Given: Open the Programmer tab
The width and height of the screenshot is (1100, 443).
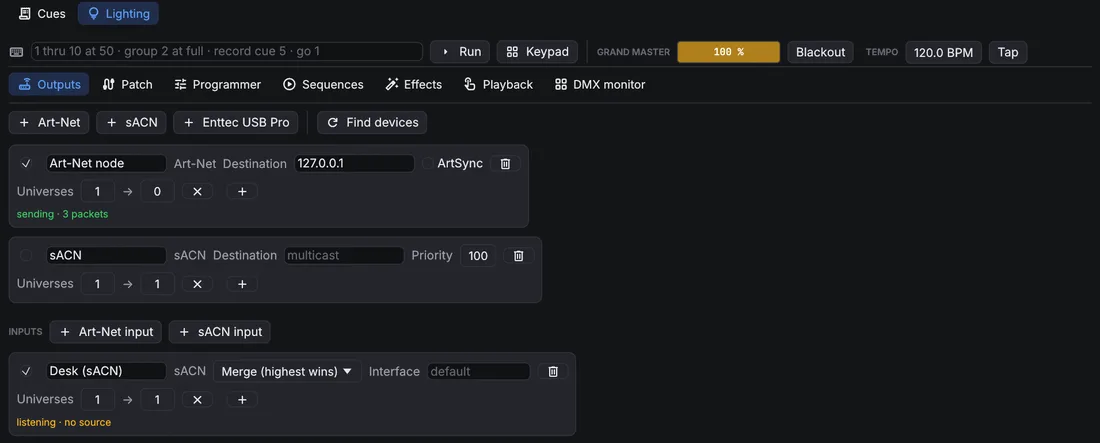Looking at the screenshot, I should [x=217, y=84].
